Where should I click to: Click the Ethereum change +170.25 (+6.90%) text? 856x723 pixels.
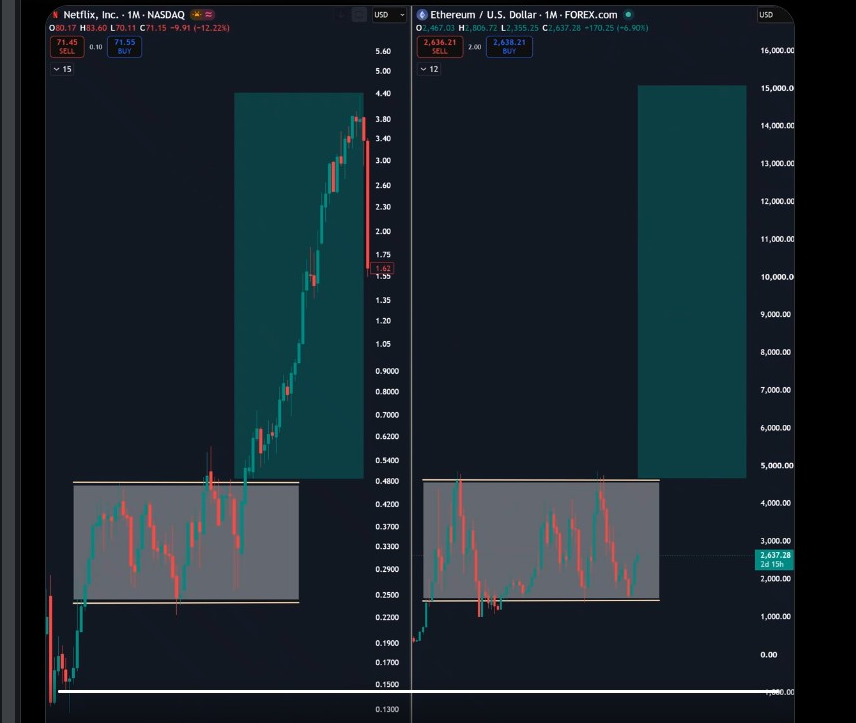tap(616, 28)
